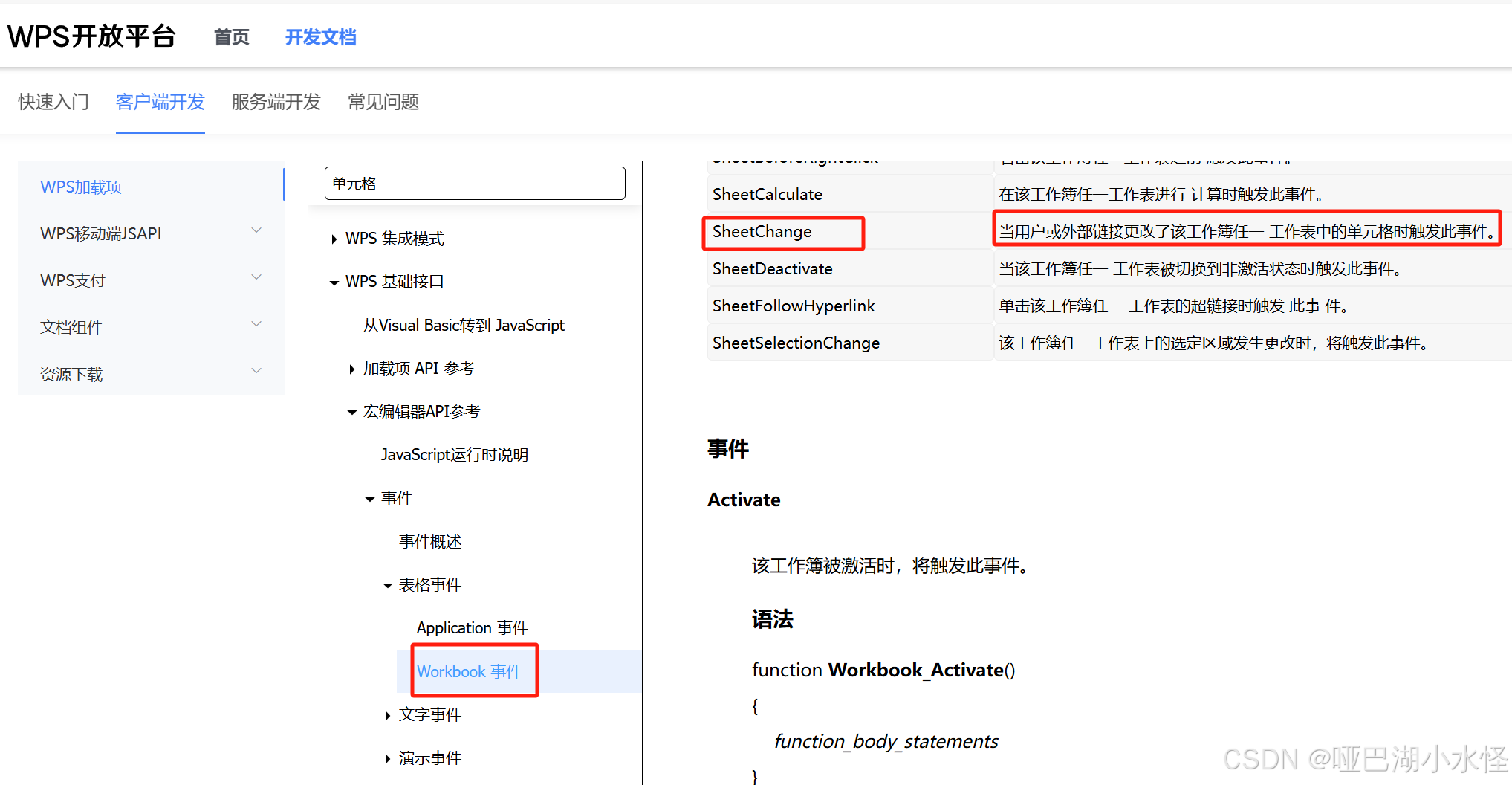Click 宏编辑器API参考 tree label

422,411
